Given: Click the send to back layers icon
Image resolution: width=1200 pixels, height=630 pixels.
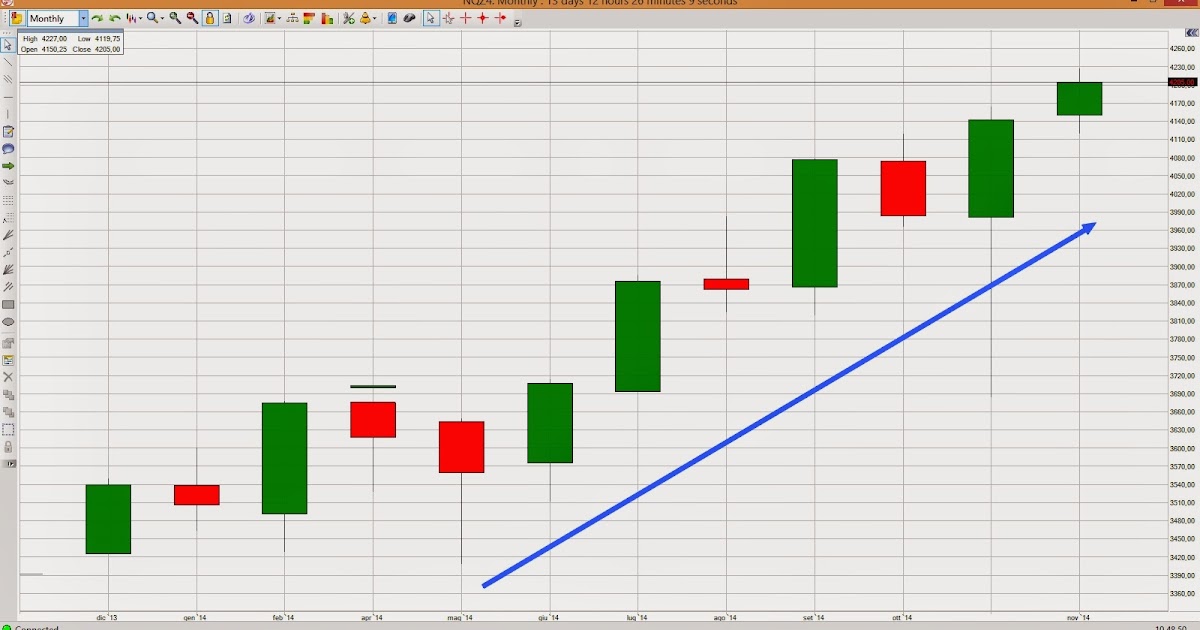Looking at the screenshot, I should (x=9, y=412).
